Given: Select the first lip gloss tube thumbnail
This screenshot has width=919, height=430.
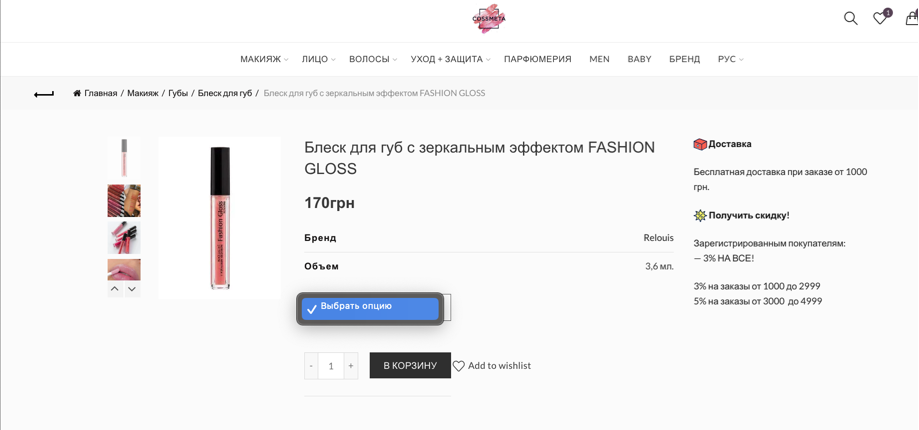Looking at the screenshot, I should [x=124, y=158].
